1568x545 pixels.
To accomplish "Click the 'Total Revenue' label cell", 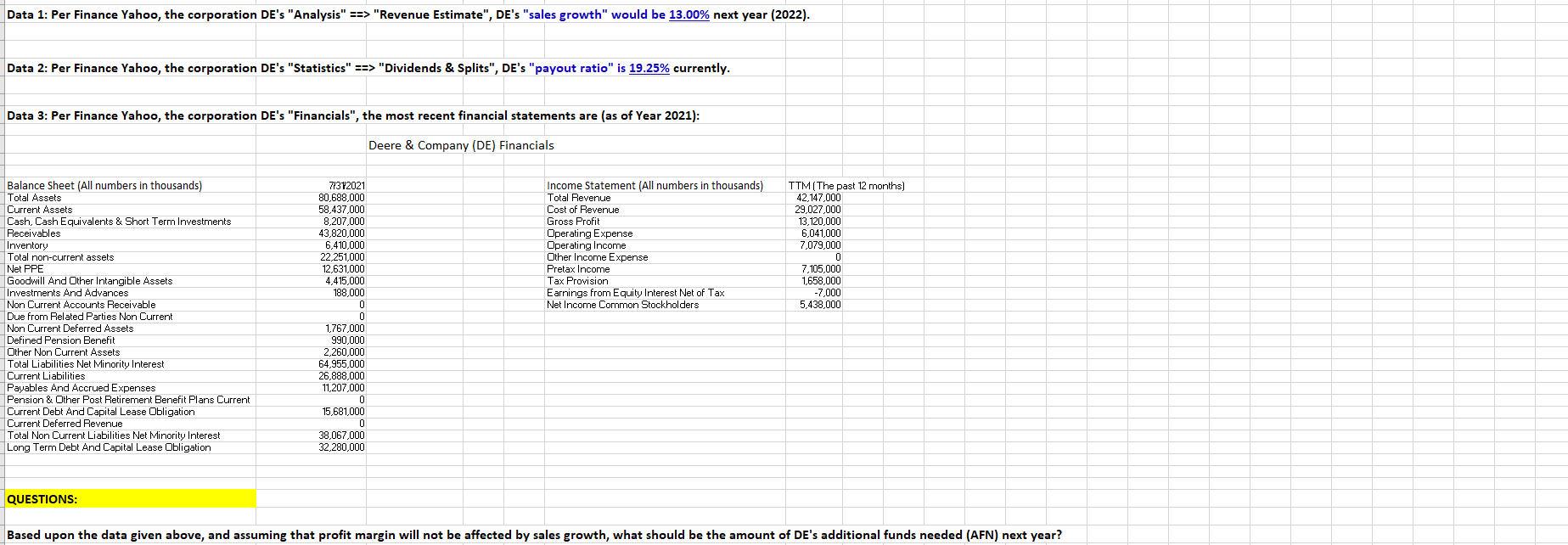I will pos(579,197).
